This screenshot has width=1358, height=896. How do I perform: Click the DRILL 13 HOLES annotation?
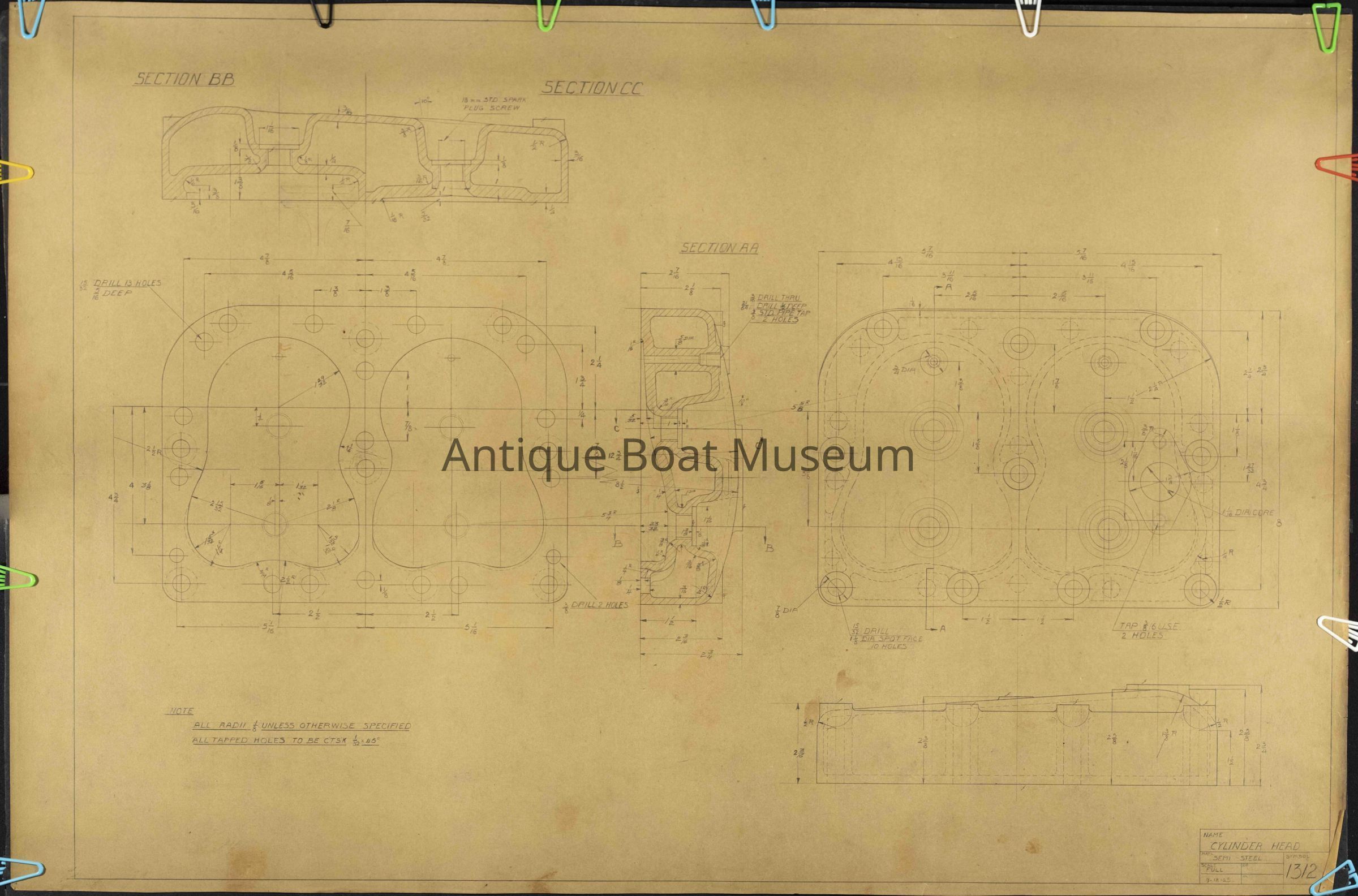127,283
